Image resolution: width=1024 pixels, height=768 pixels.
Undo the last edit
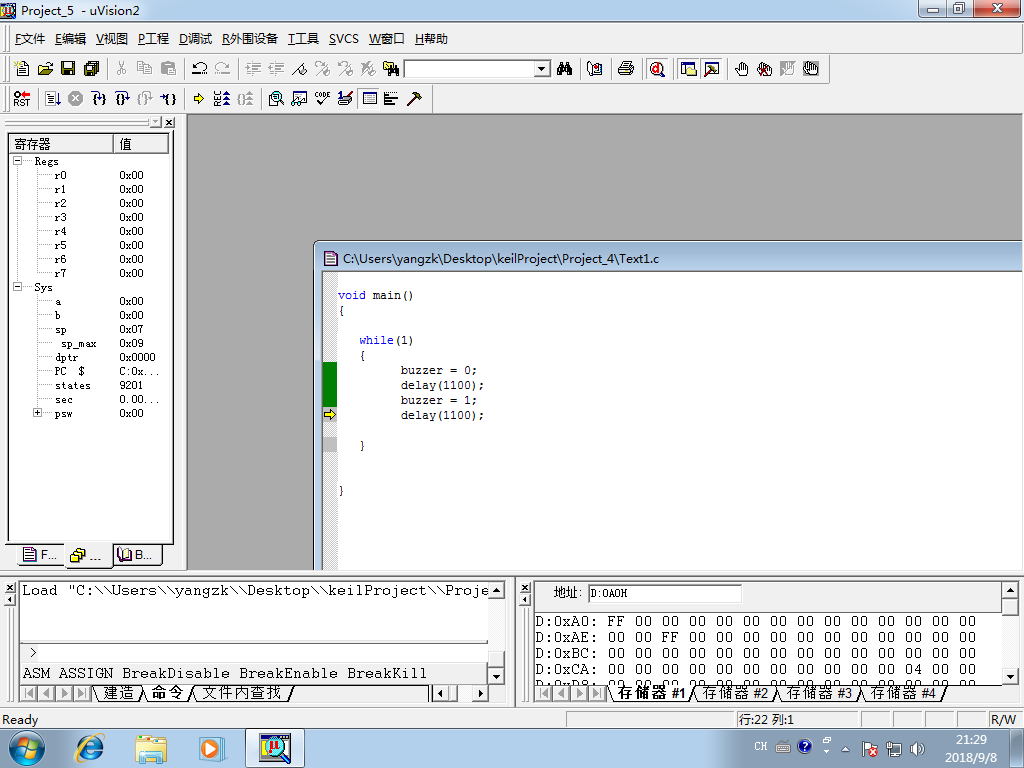(200, 69)
